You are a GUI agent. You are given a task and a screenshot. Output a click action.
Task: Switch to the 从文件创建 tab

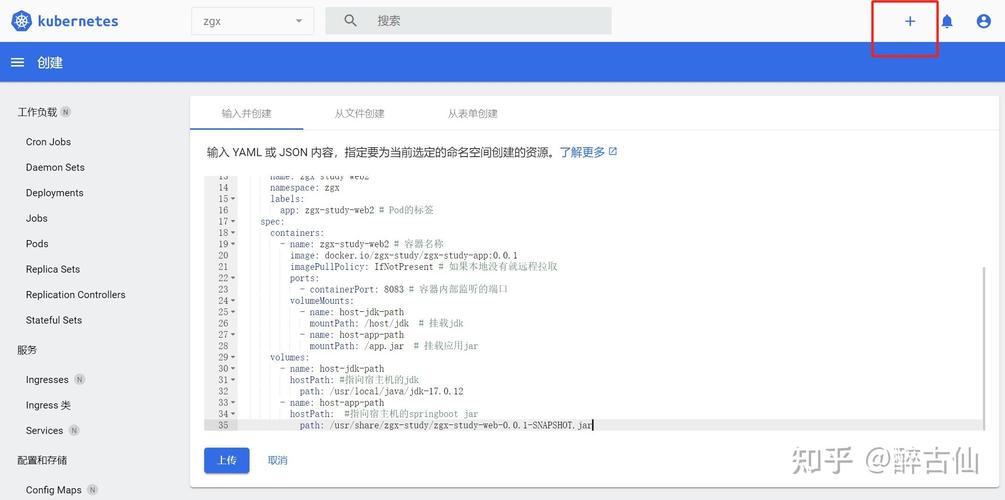coord(360,113)
